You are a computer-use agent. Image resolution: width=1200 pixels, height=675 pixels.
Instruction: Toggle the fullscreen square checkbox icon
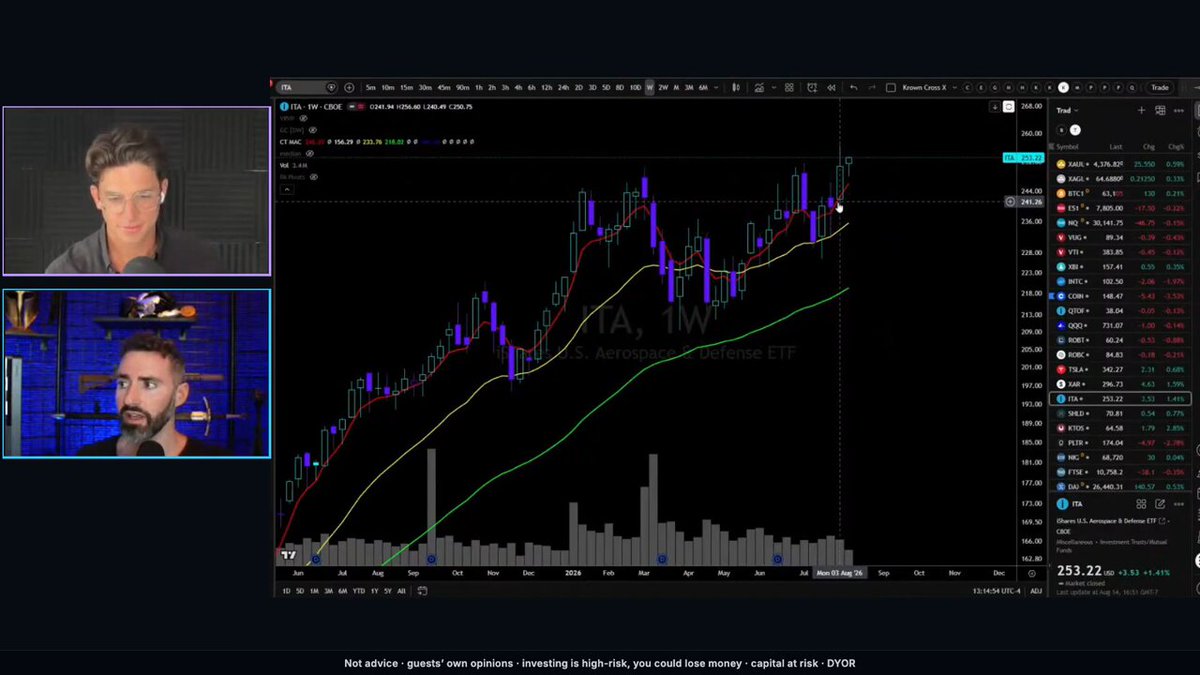pos(890,87)
